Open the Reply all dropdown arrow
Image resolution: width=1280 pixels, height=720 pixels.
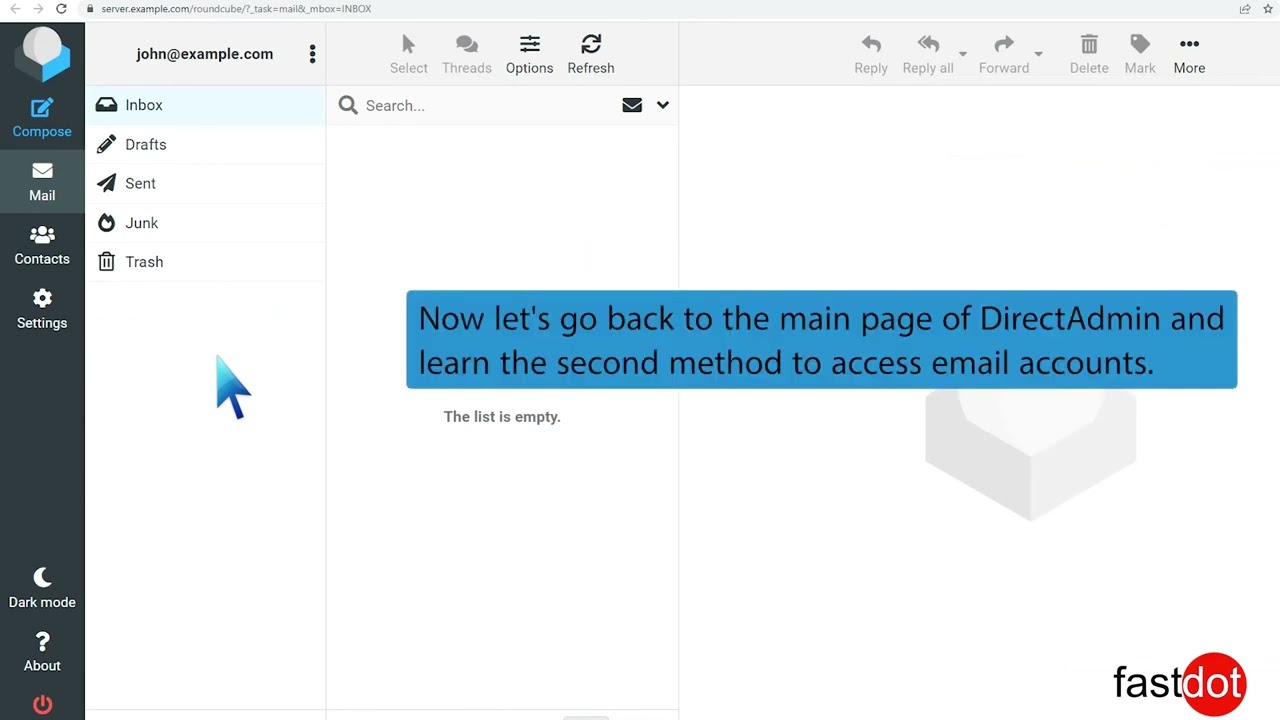(962, 55)
